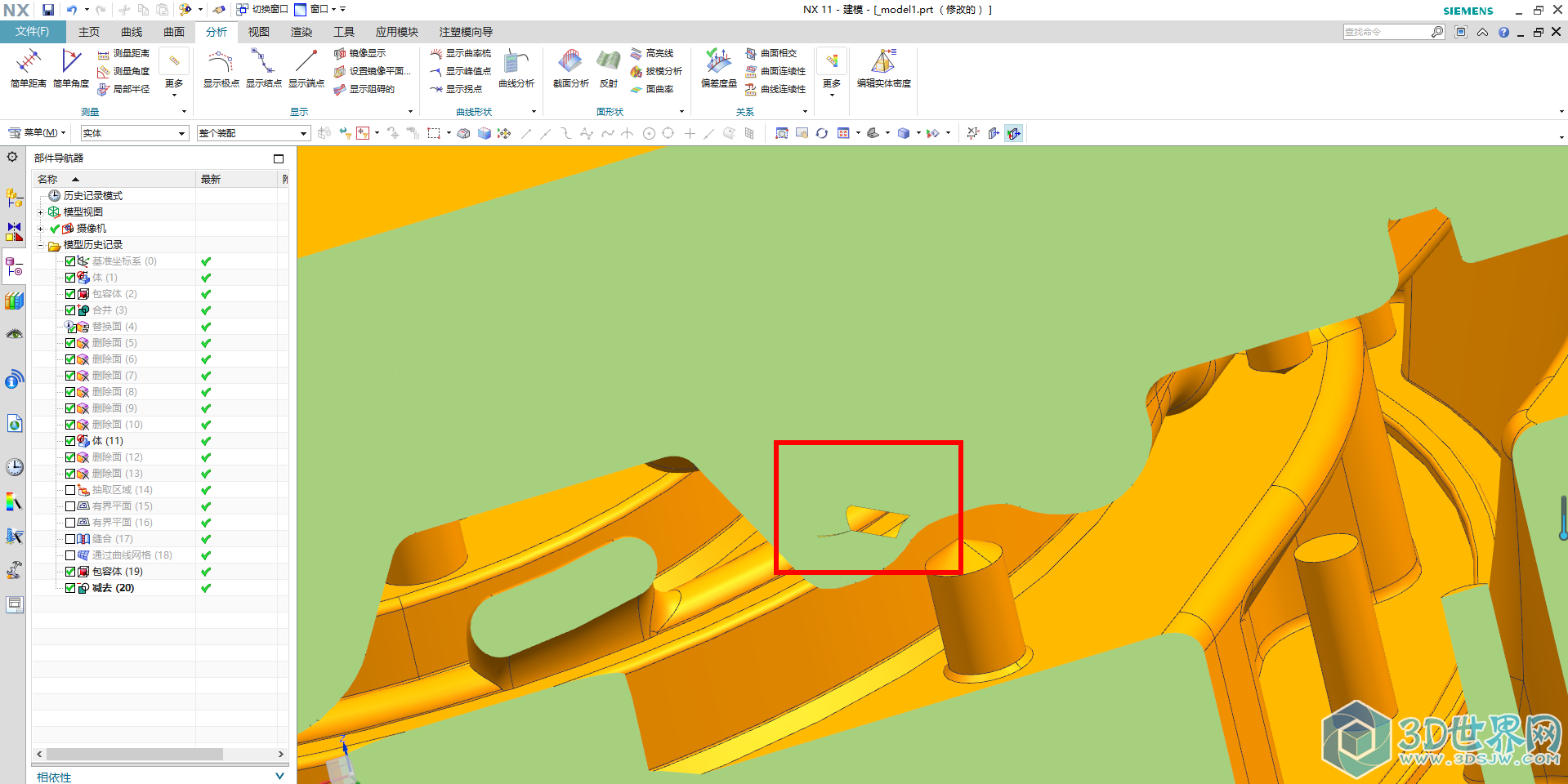Open 编辑实体密度 tool

pos(883,69)
